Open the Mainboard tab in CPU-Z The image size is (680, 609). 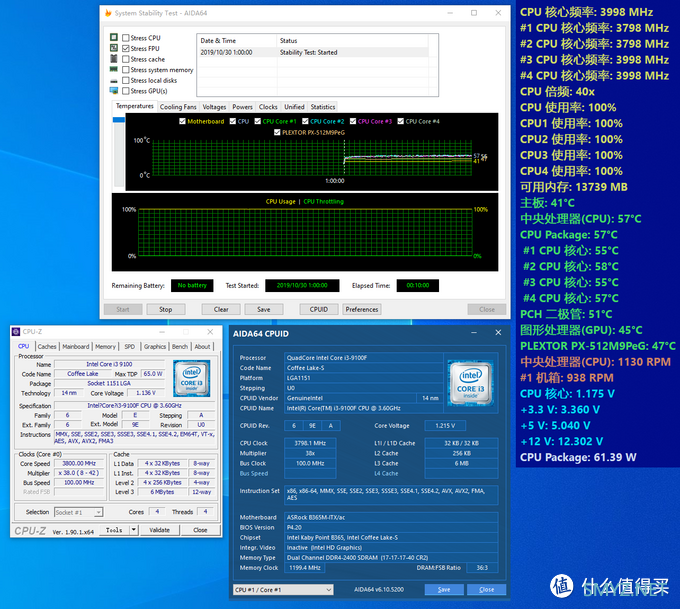[75, 347]
